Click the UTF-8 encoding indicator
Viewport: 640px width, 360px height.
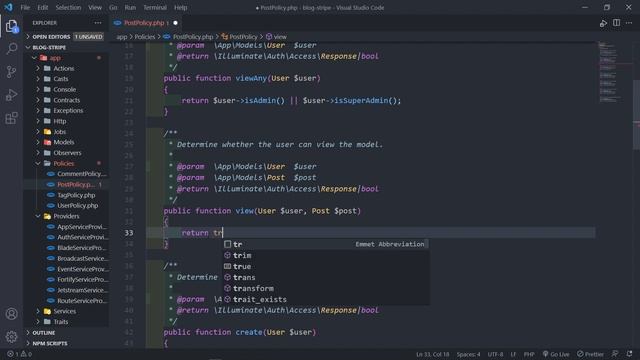click(x=495, y=354)
